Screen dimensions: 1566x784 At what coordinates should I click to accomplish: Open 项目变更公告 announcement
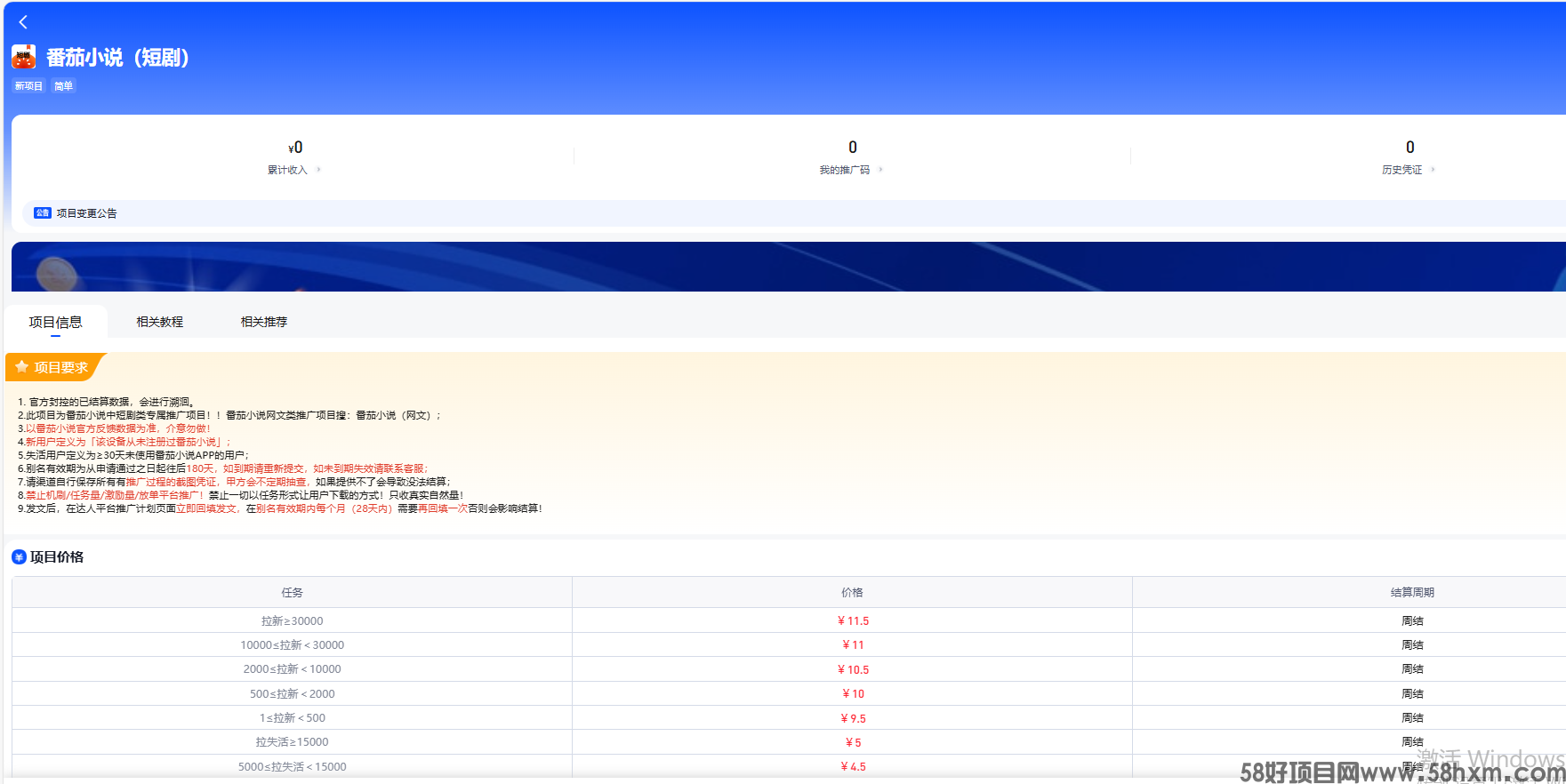(x=86, y=213)
